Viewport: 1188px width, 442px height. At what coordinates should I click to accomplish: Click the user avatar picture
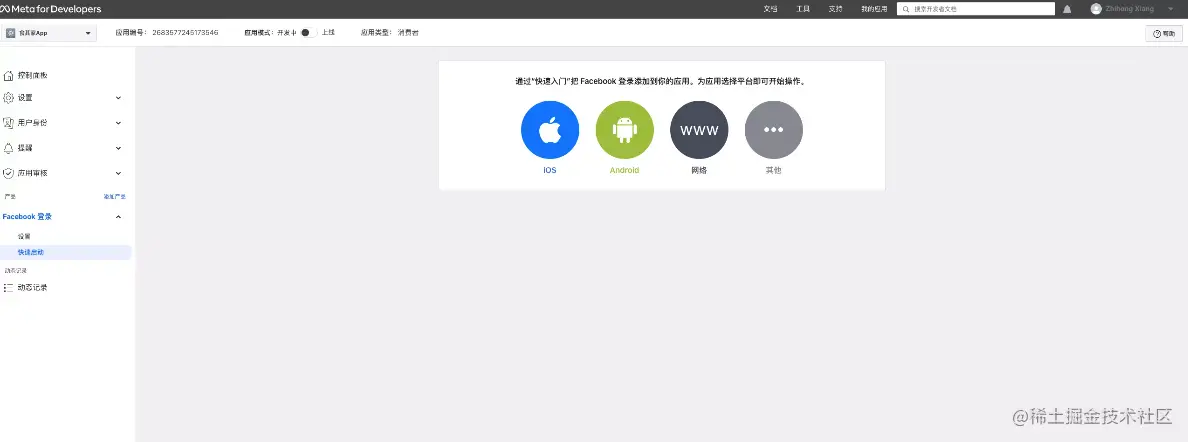pos(1096,9)
